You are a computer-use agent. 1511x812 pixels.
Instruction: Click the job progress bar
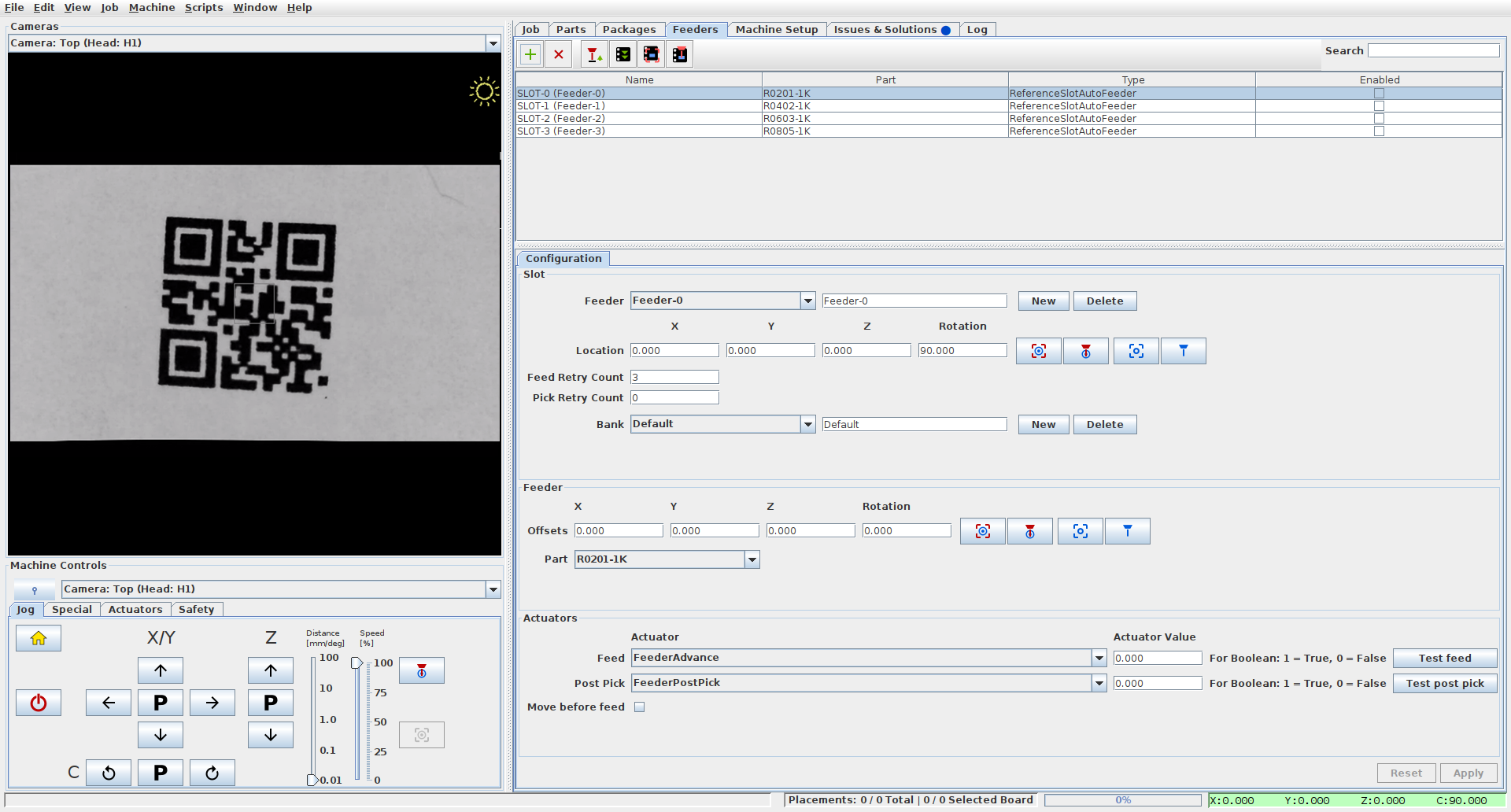pyautogui.click(x=1123, y=800)
